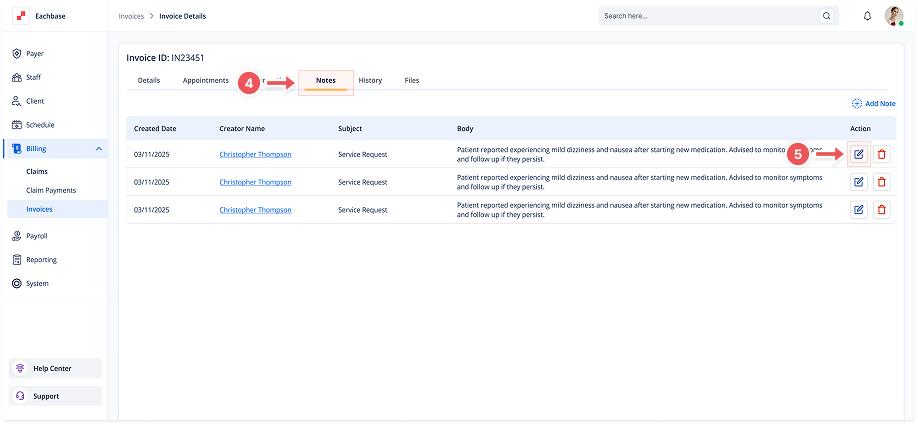Viewport: 918px width, 425px height.
Task: Open the user profile avatar
Action: coord(894,16)
